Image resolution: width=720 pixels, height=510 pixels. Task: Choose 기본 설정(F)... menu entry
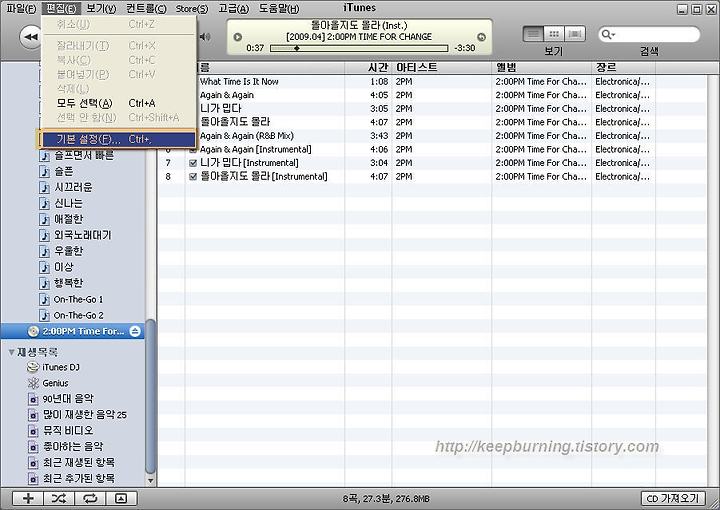pyautogui.click(x=118, y=139)
